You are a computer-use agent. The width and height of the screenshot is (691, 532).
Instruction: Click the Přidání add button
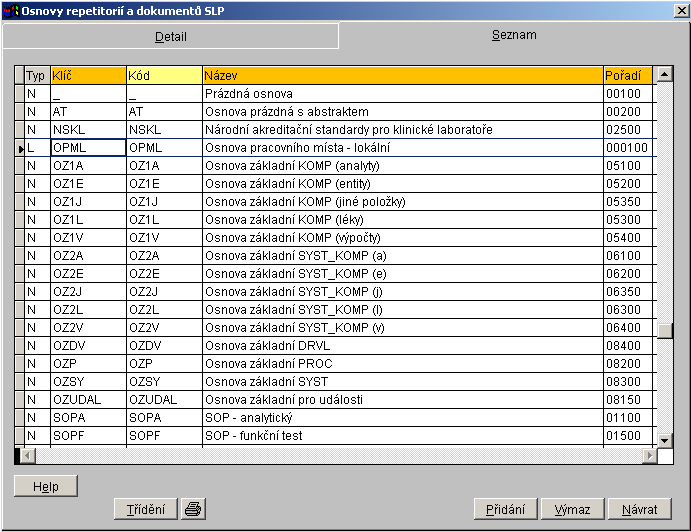(505, 509)
